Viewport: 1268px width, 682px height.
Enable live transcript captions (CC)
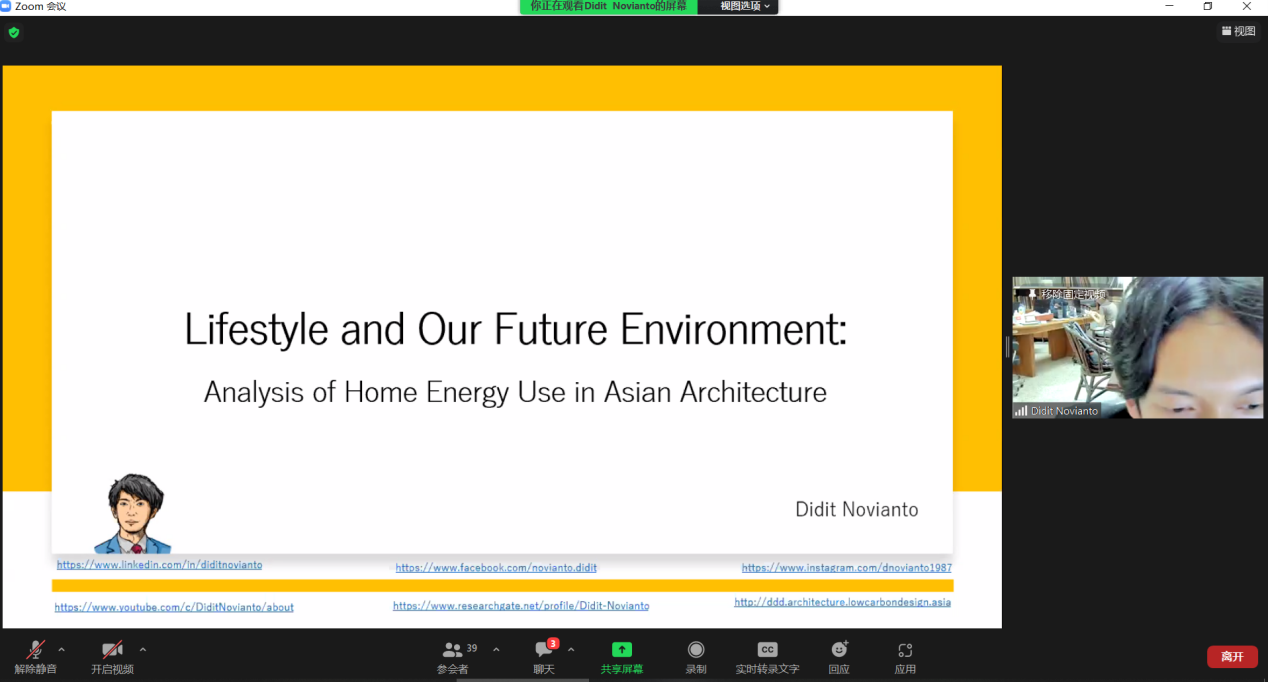(767, 651)
